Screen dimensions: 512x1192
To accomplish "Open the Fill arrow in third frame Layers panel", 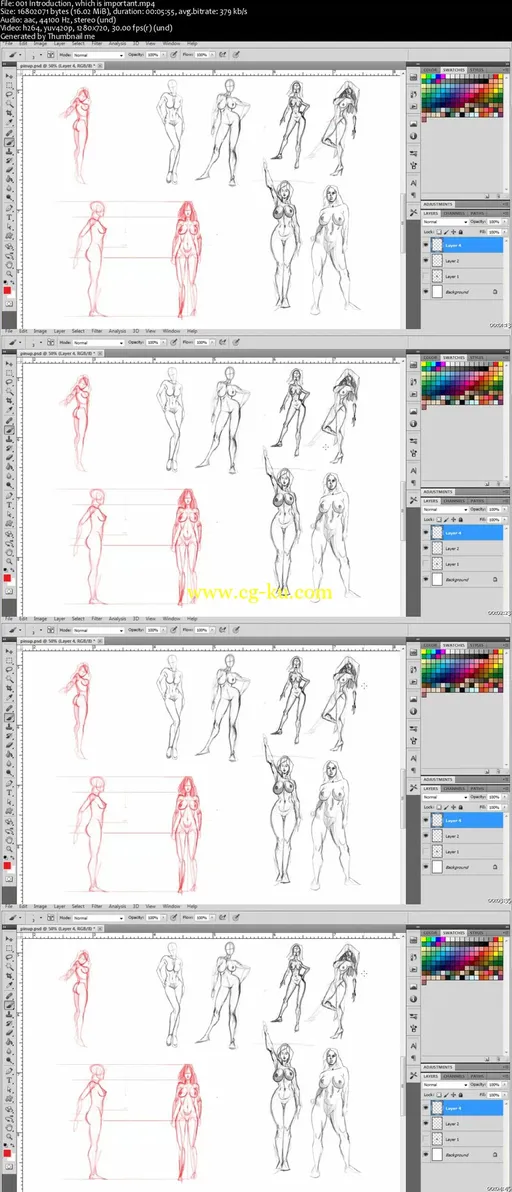I will [504, 807].
